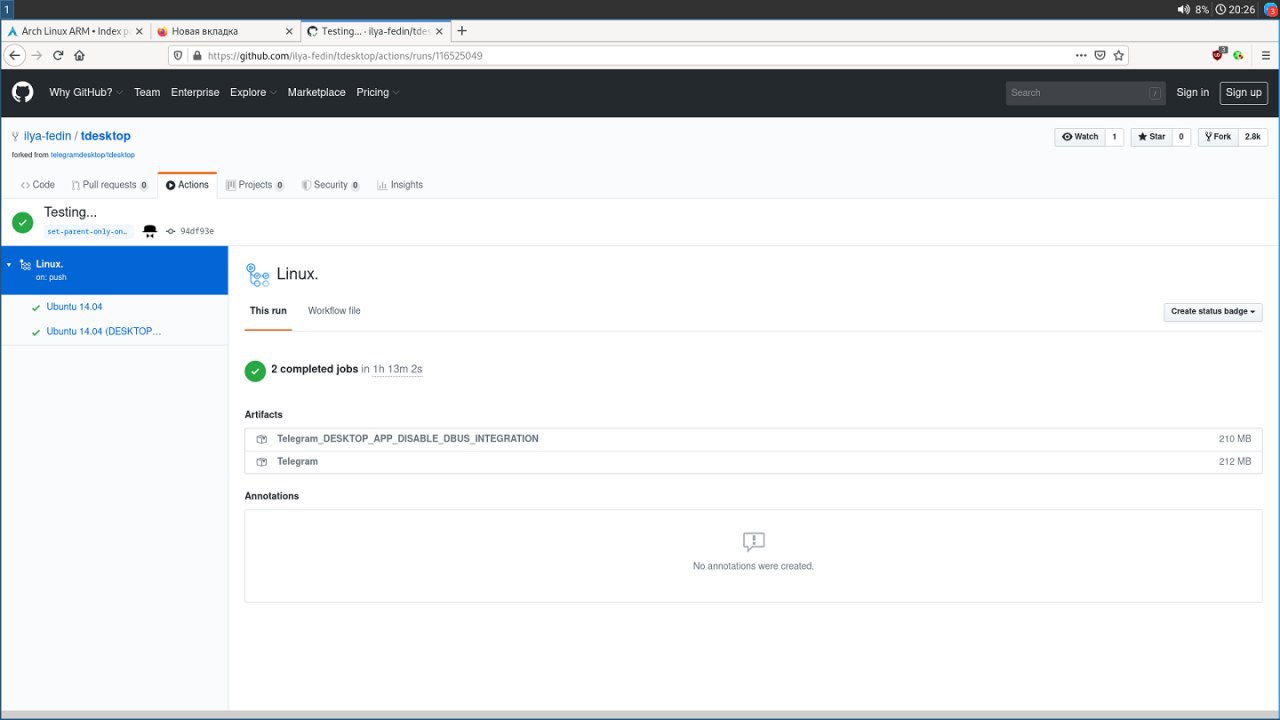Select the Actions tab
Viewport: 1280px width, 720px height.
click(187, 185)
